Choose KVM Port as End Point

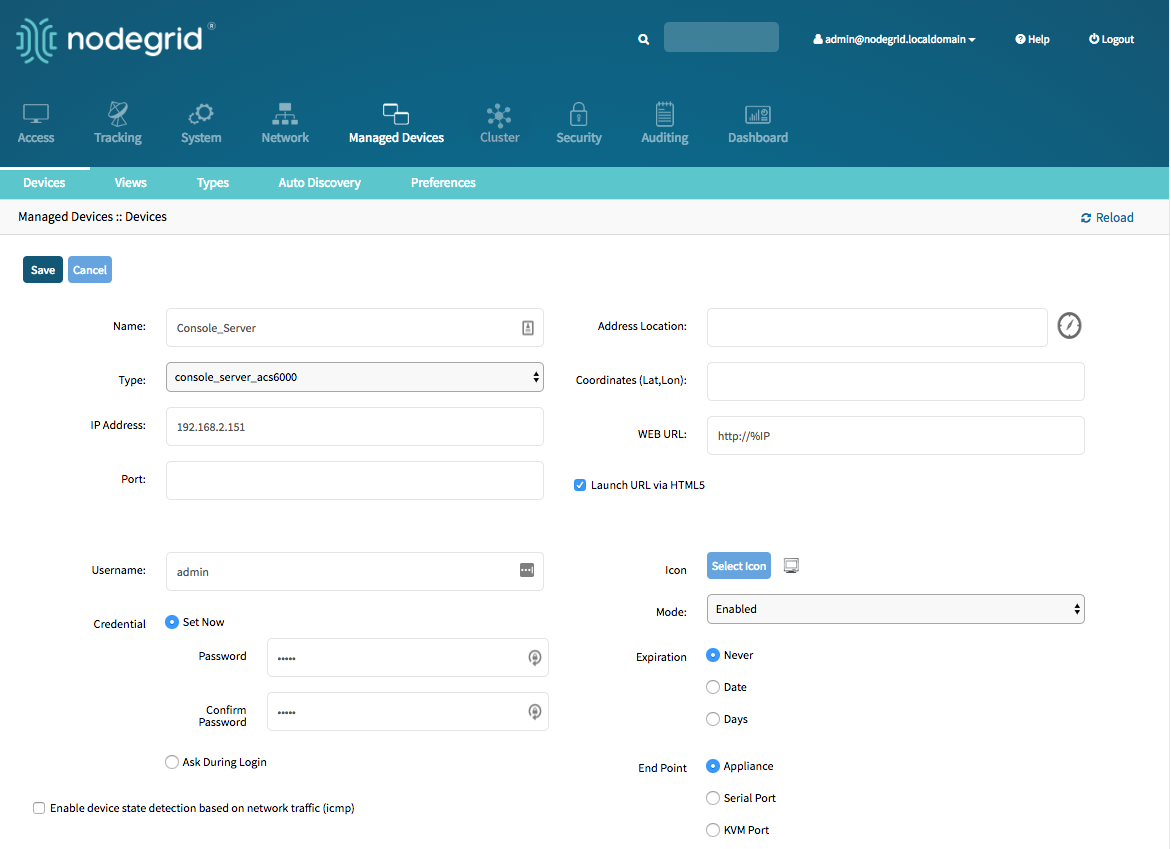tap(713, 830)
